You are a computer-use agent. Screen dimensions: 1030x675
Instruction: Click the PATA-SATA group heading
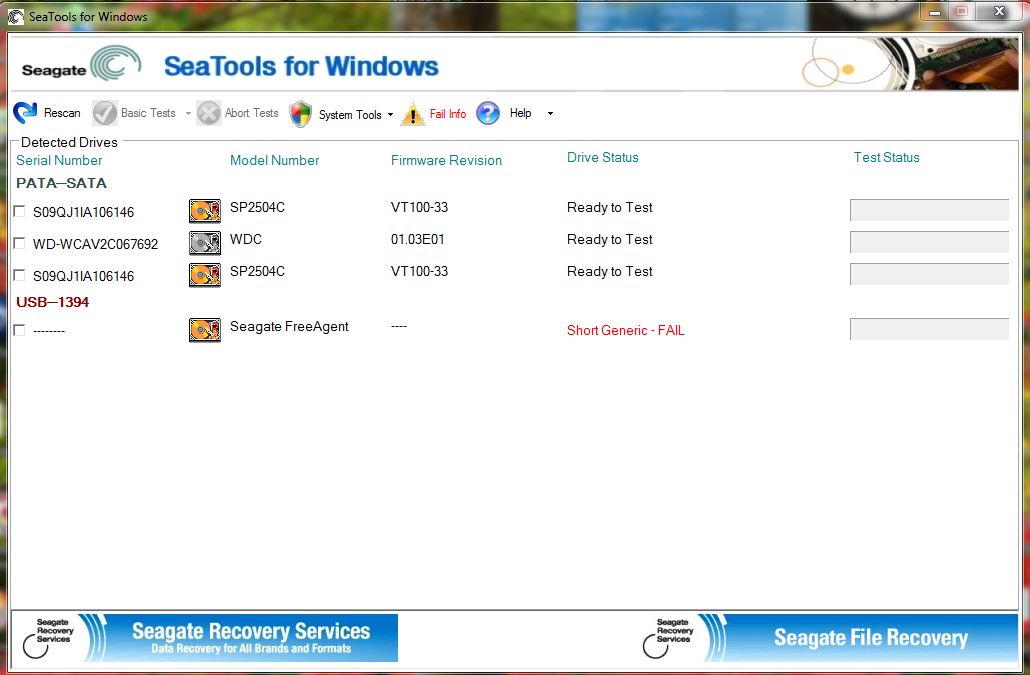(x=61, y=183)
